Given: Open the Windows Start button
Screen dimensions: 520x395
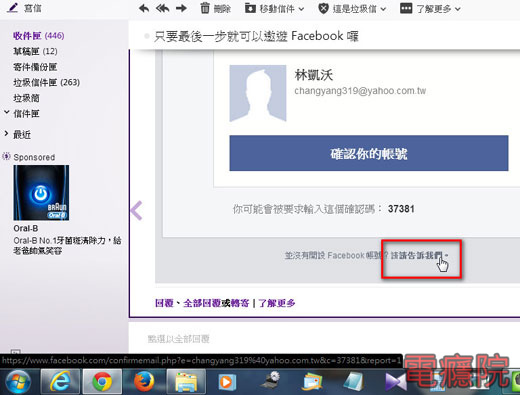Looking at the screenshot, I should (x=18, y=382).
